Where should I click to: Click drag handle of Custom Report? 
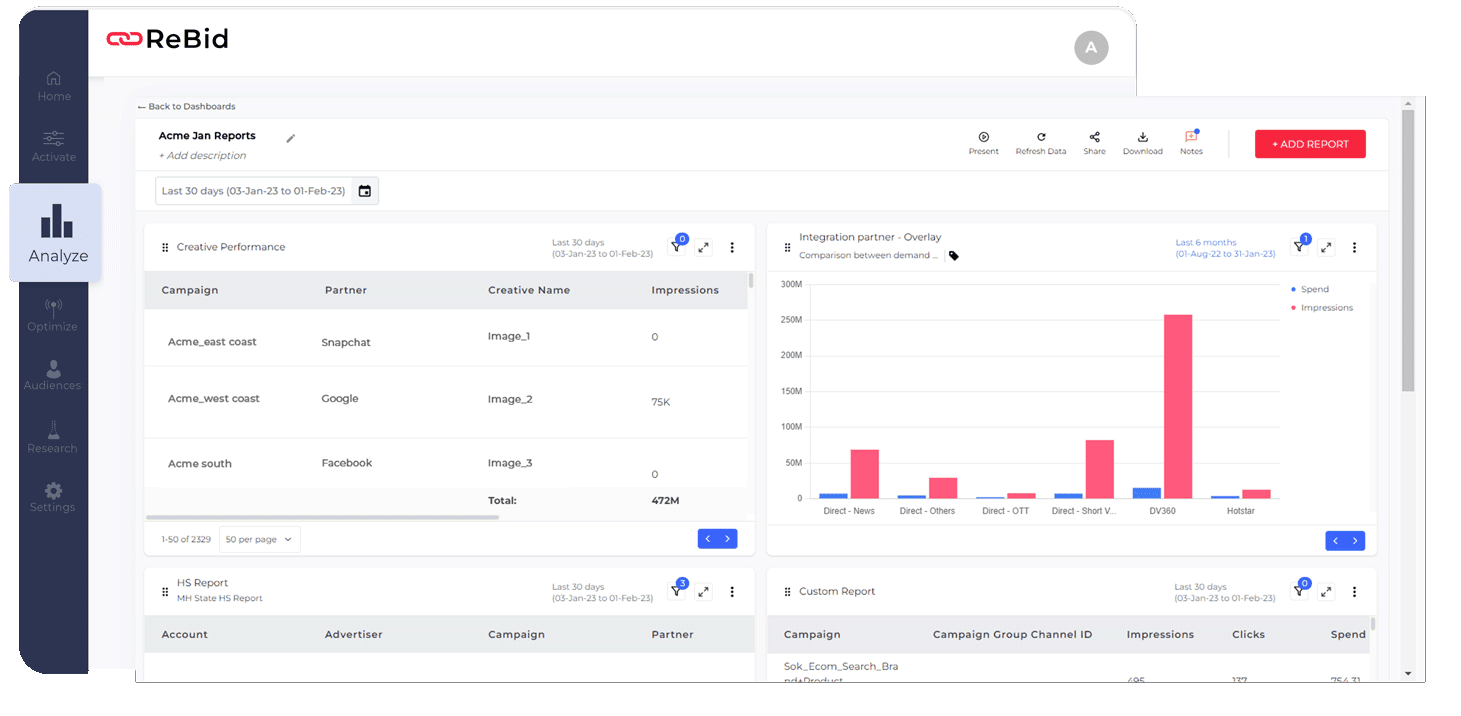(x=787, y=592)
